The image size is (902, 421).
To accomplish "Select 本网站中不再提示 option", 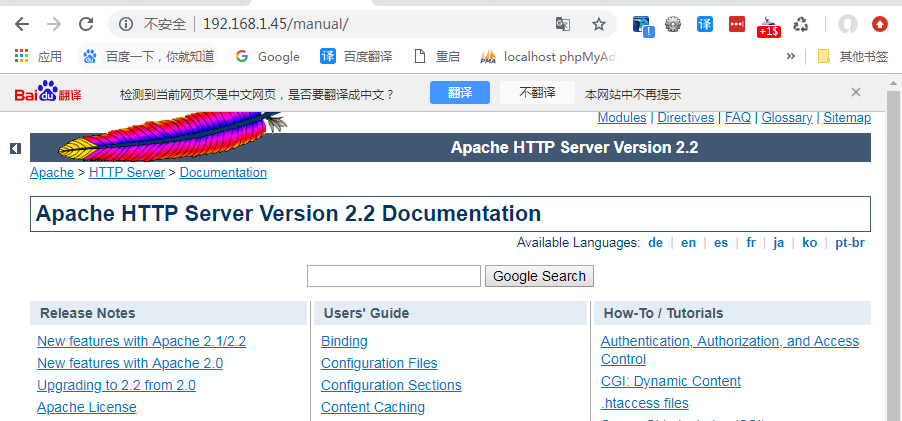I will [633, 94].
